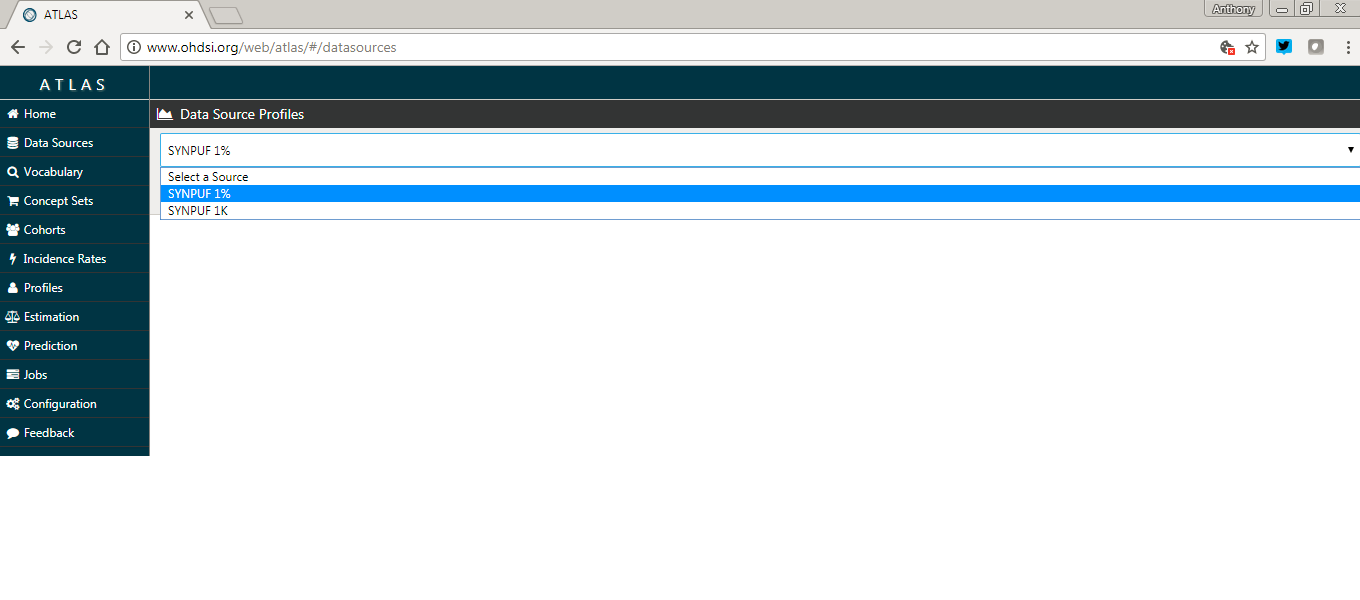Go to the Jobs menu item

click(x=35, y=375)
